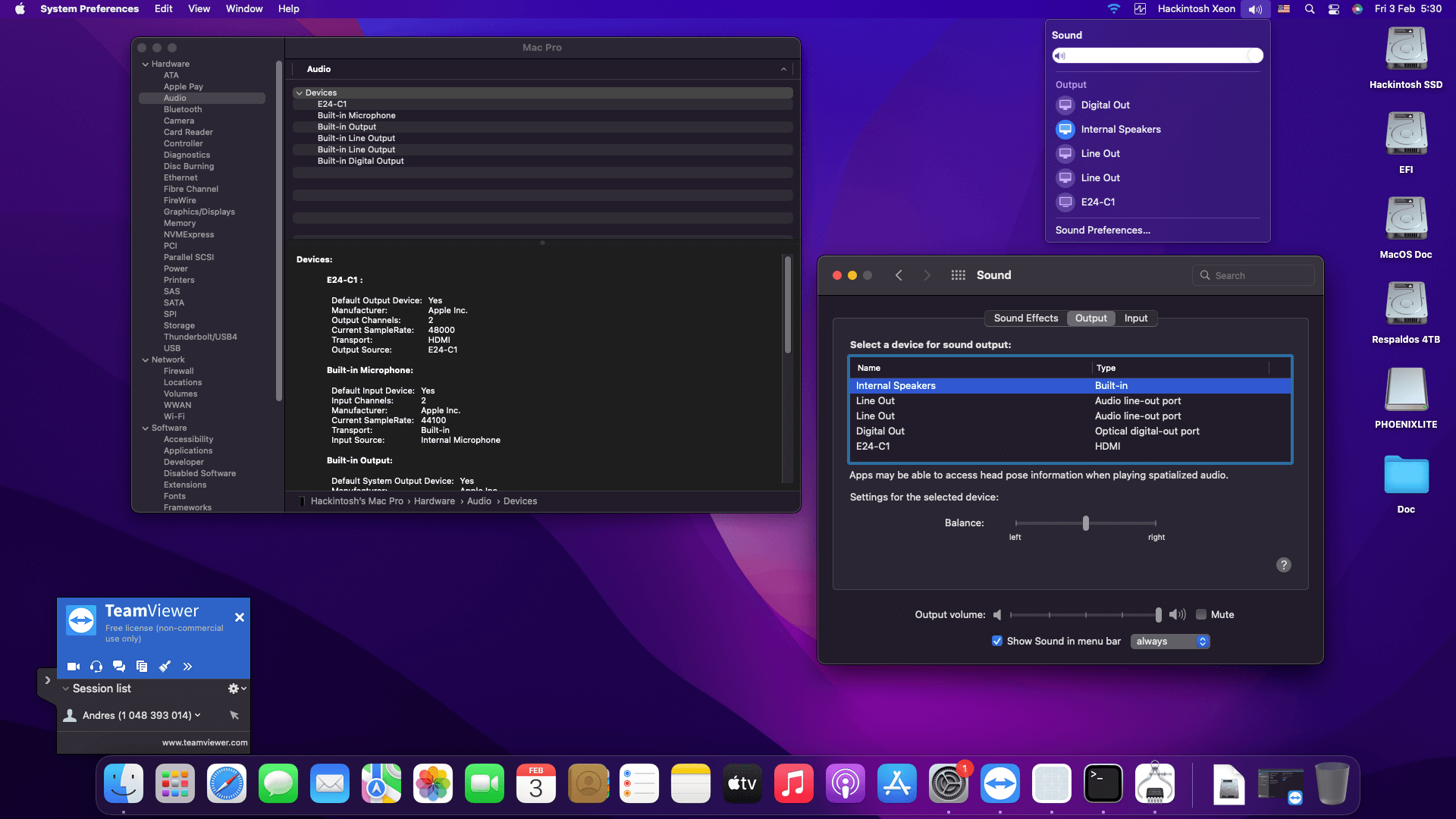Close the TeamViewer panel with X
This screenshot has width=1456, height=819.
tap(240, 617)
